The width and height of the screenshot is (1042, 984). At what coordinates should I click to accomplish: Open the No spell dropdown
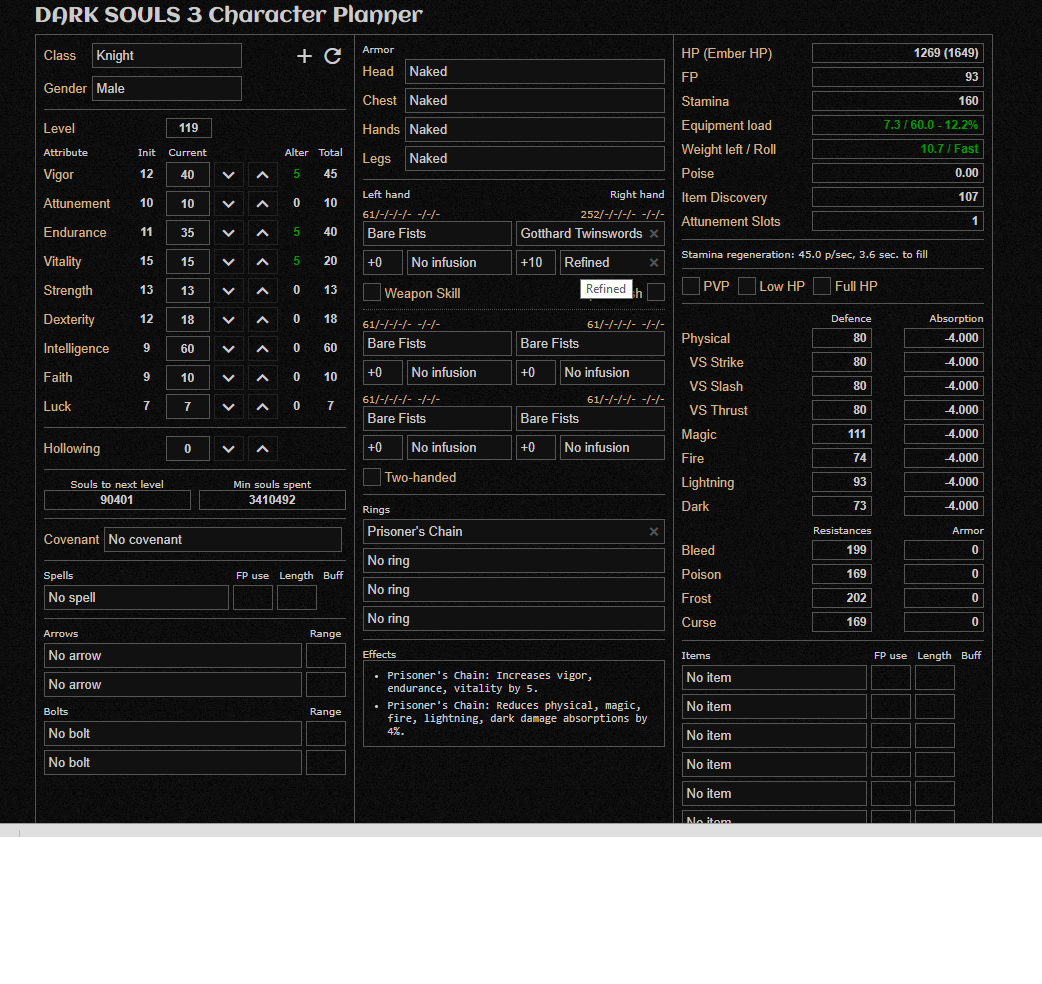[x=136, y=597]
